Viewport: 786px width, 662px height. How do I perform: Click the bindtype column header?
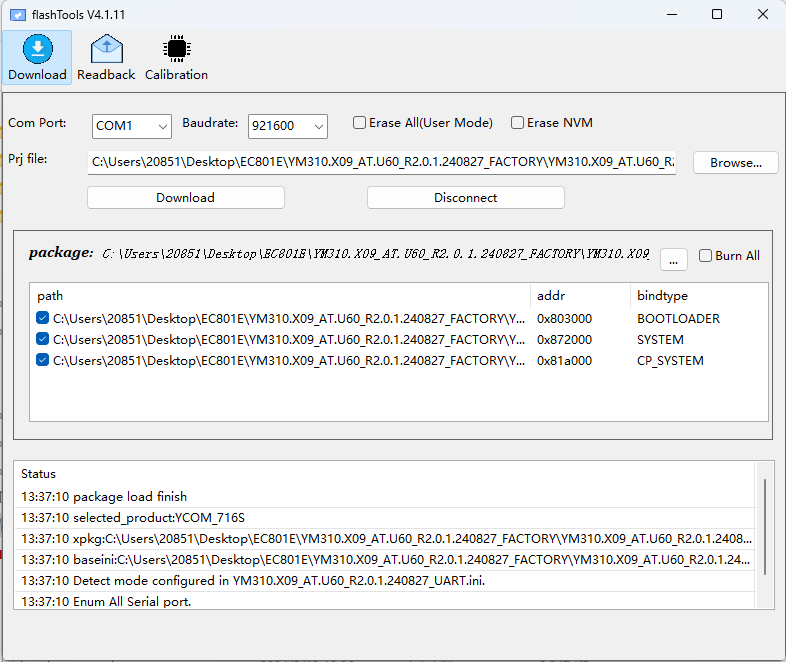(x=699, y=296)
